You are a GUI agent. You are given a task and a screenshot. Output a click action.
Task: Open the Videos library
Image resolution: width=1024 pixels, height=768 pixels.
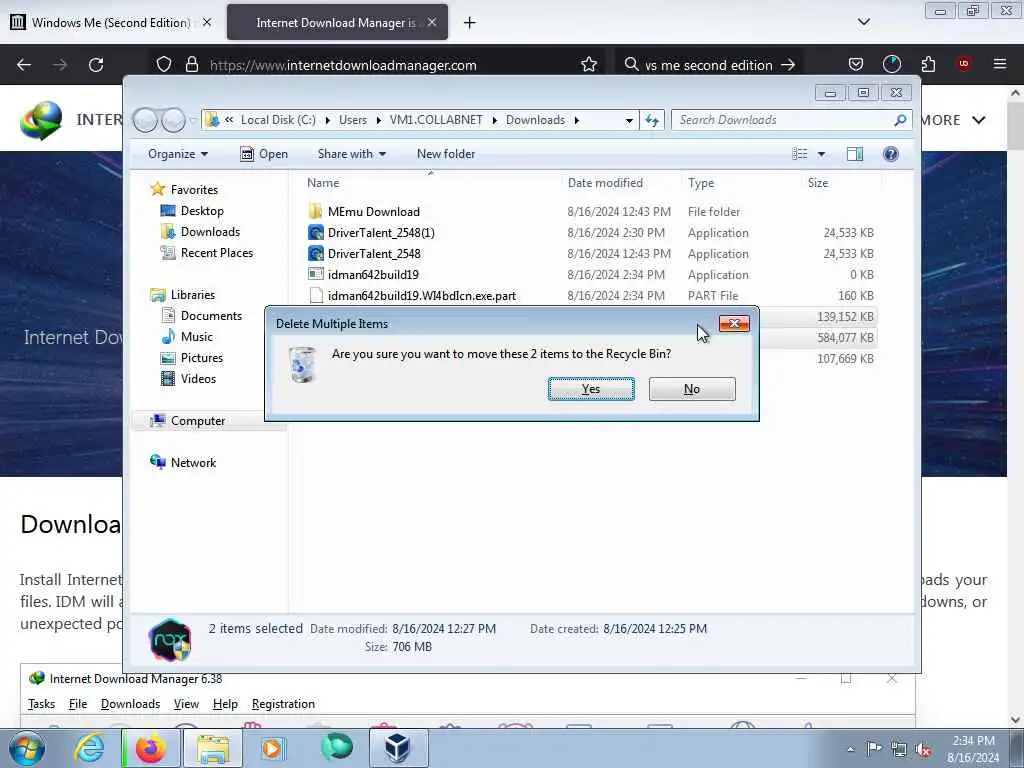[x=198, y=379]
